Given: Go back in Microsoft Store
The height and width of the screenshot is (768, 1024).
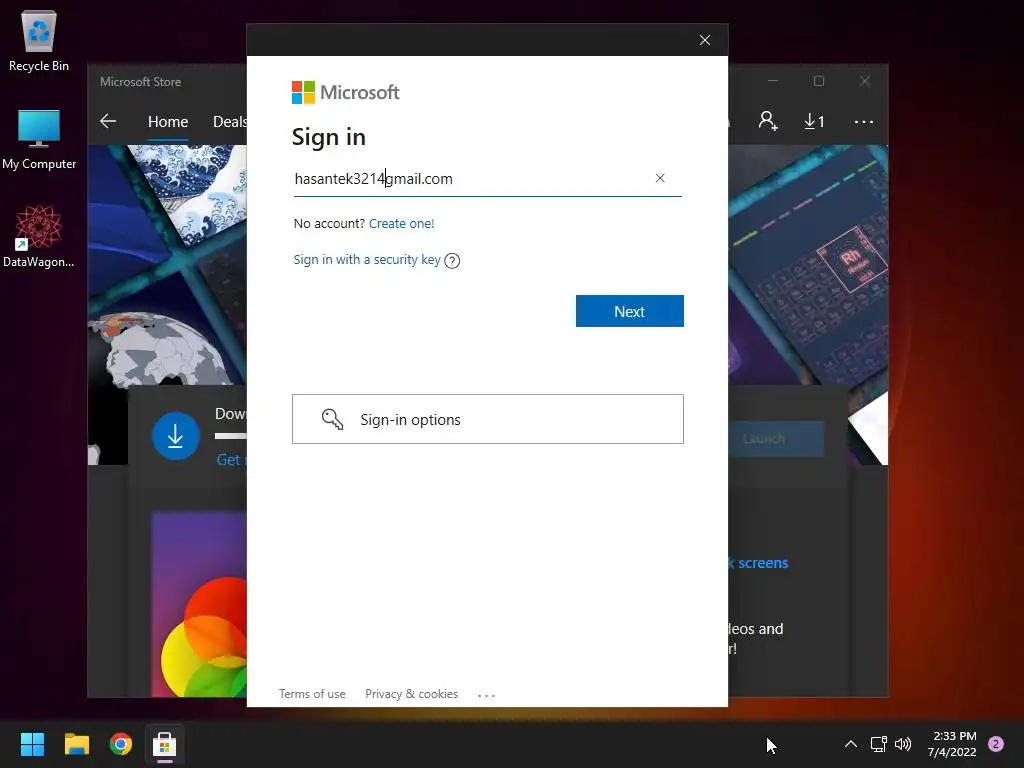Looking at the screenshot, I should [x=108, y=121].
